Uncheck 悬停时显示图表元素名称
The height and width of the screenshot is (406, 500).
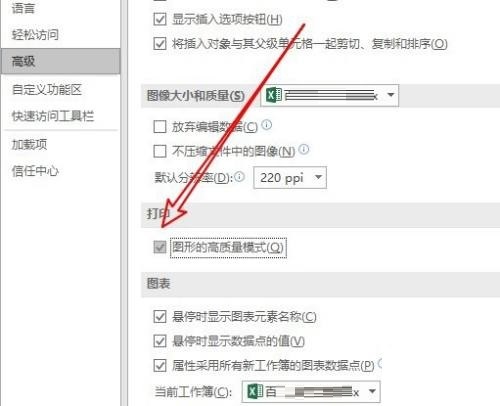(x=160, y=316)
